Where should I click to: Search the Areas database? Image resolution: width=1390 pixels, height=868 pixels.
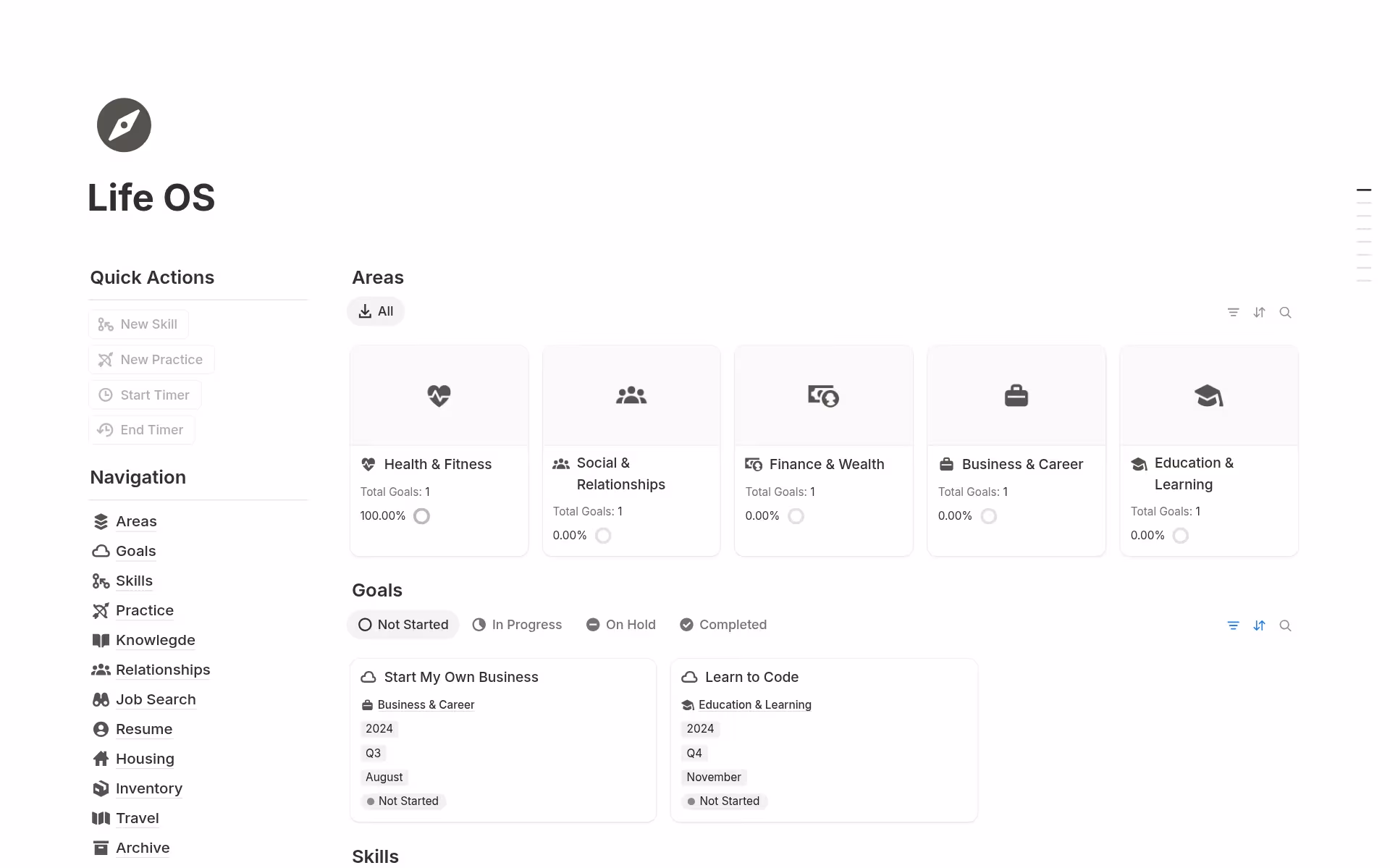point(1285,313)
